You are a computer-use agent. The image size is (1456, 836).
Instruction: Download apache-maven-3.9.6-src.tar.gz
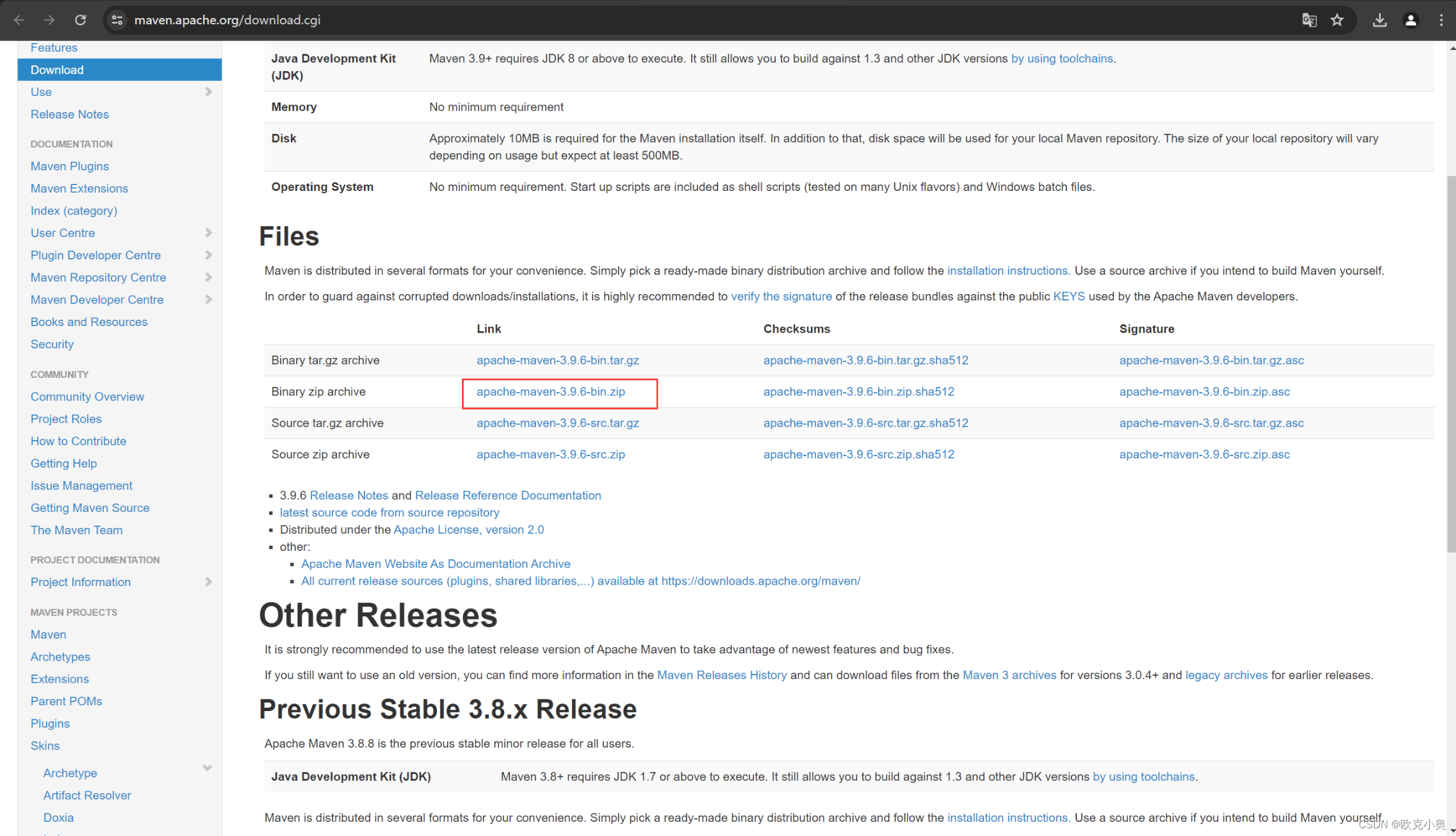[x=557, y=423]
